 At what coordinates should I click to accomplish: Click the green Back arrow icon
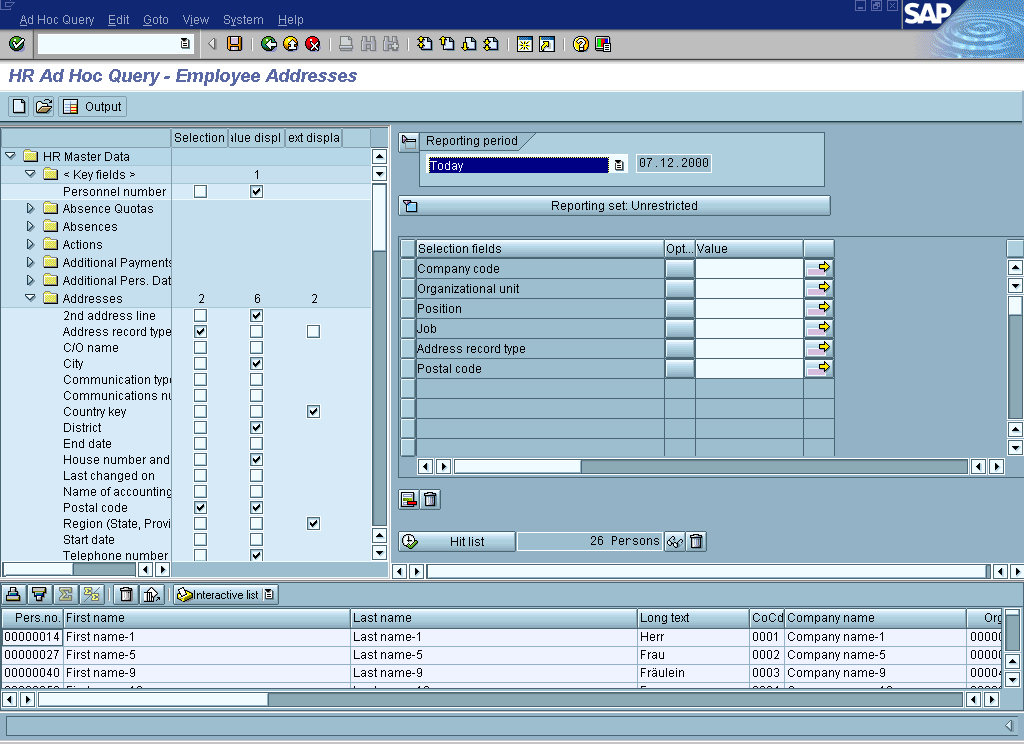pyautogui.click(x=268, y=44)
